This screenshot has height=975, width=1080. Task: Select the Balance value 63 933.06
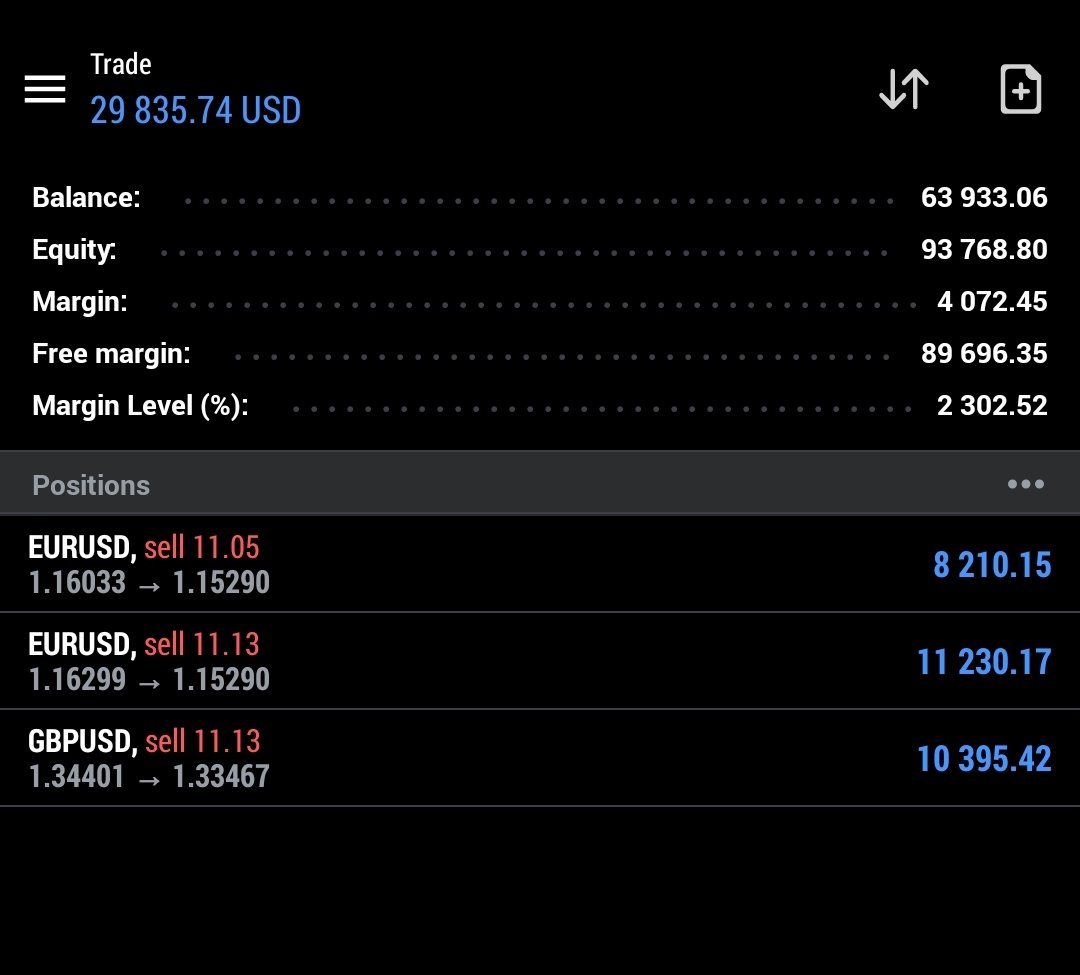pyautogui.click(x=984, y=198)
